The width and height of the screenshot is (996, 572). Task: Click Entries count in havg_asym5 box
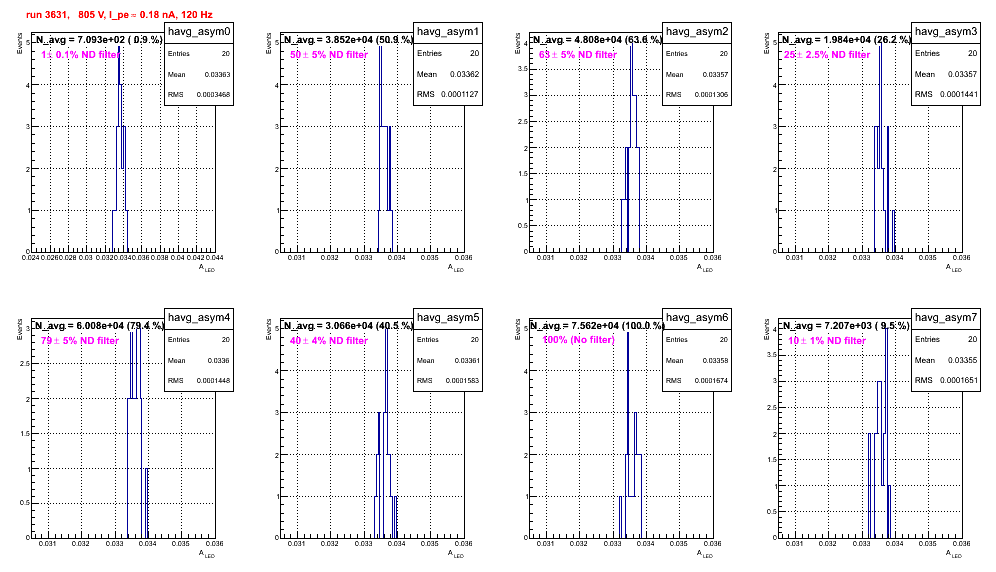click(475, 340)
